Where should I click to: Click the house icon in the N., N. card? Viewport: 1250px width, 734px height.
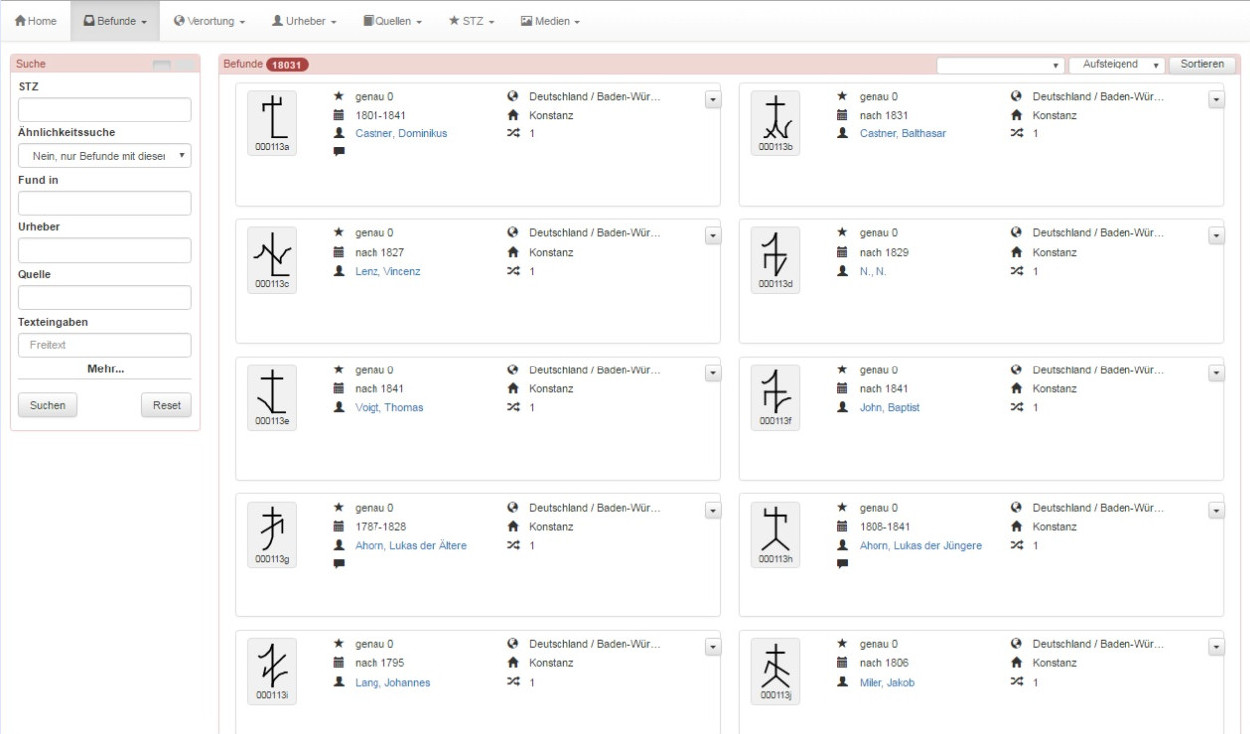(1016, 253)
